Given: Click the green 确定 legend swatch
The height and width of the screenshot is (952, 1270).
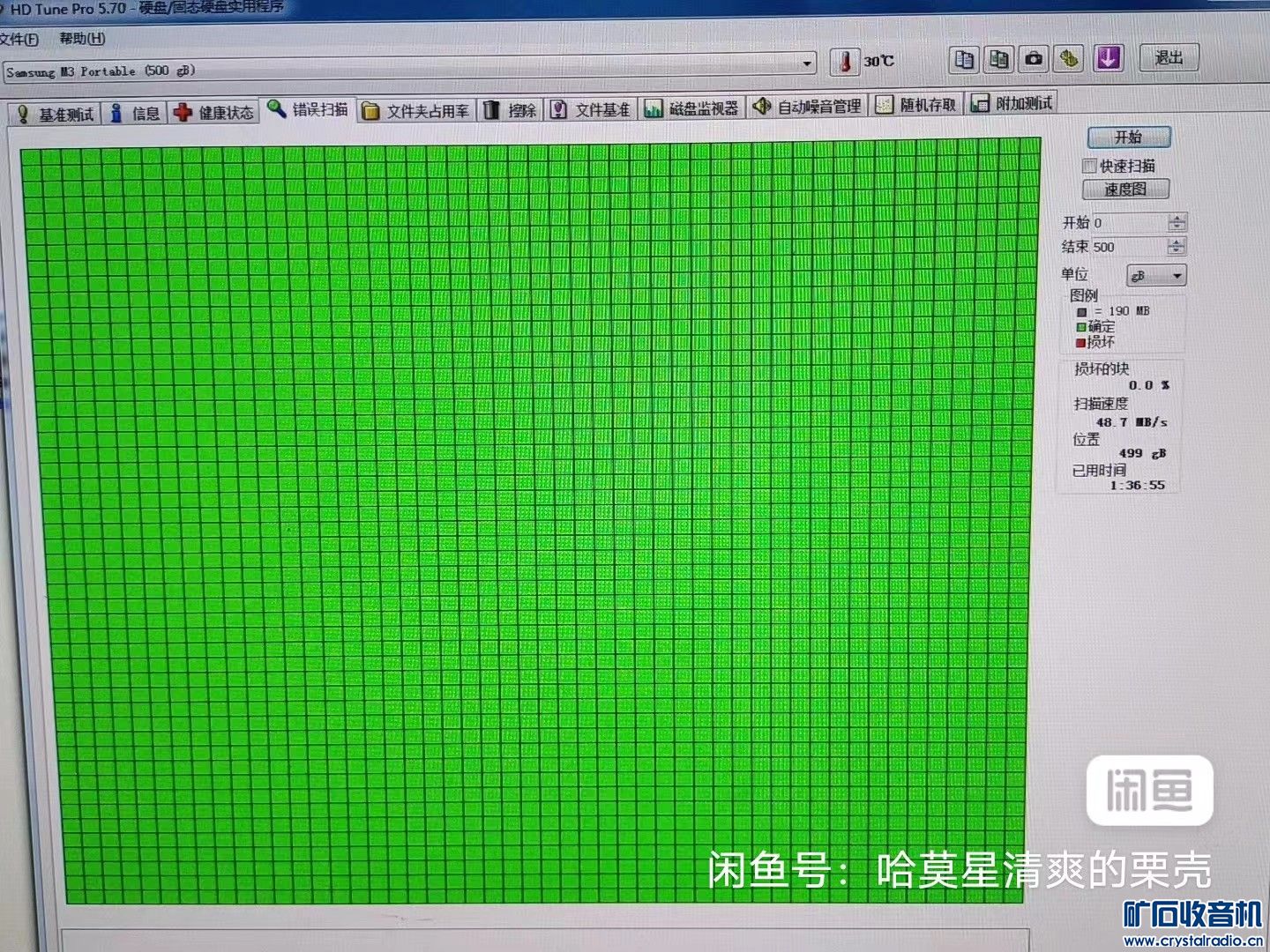Looking at the screenshot, I should point(1081,327).
